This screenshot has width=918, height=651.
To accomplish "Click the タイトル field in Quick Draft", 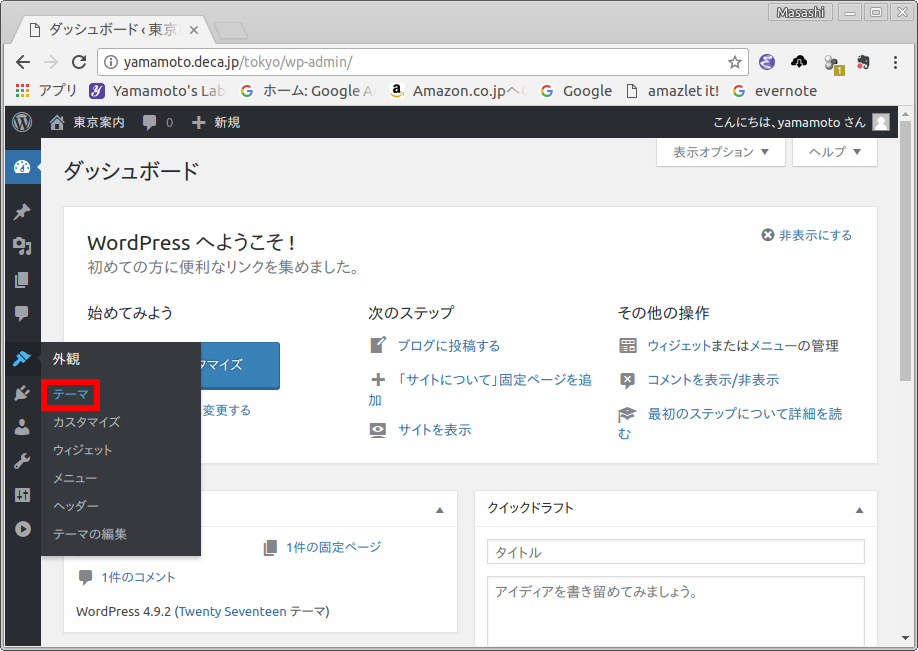I will point(675,552).
